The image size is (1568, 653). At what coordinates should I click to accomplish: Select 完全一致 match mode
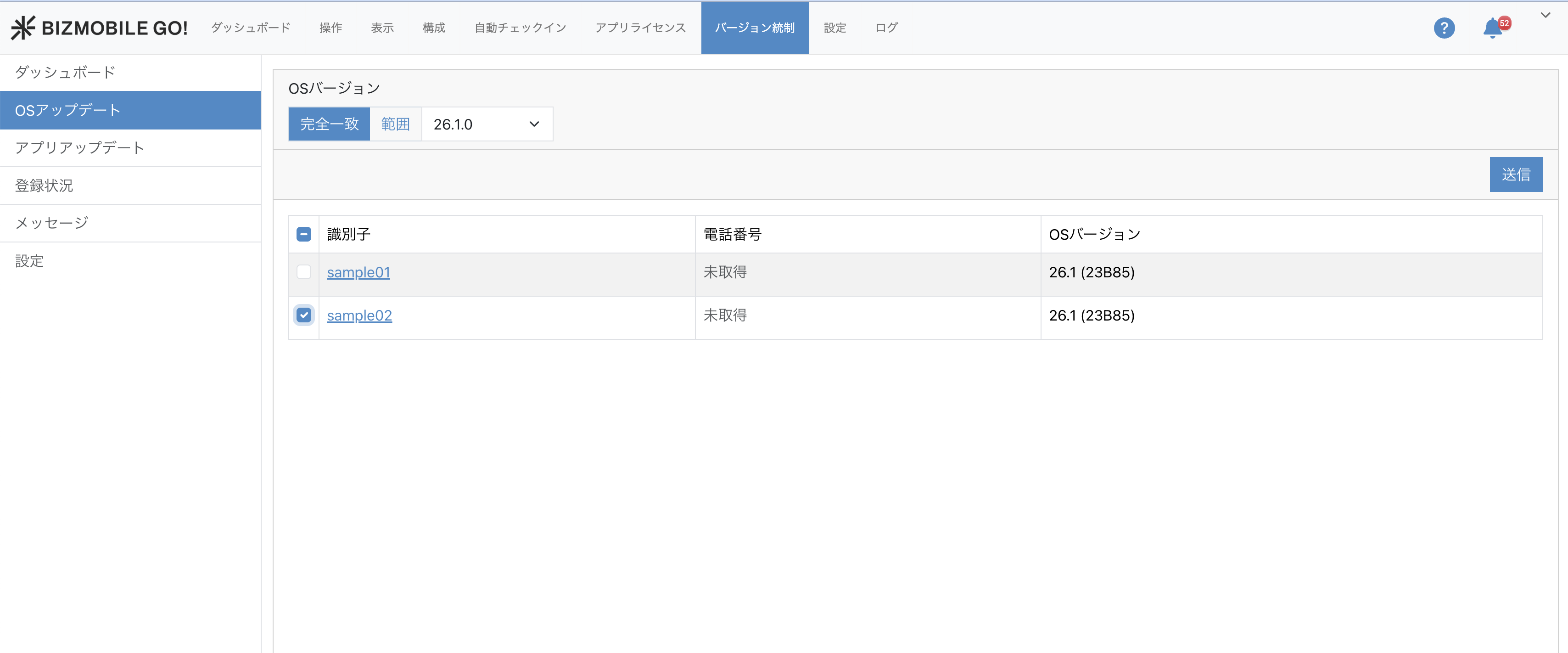(329, 124)
